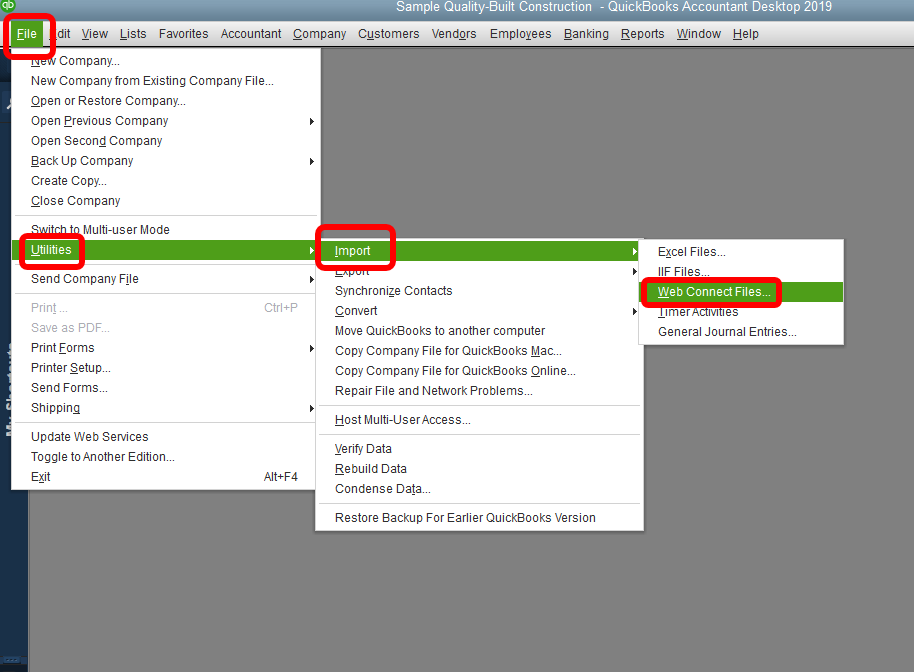Open the View menu

94,34
